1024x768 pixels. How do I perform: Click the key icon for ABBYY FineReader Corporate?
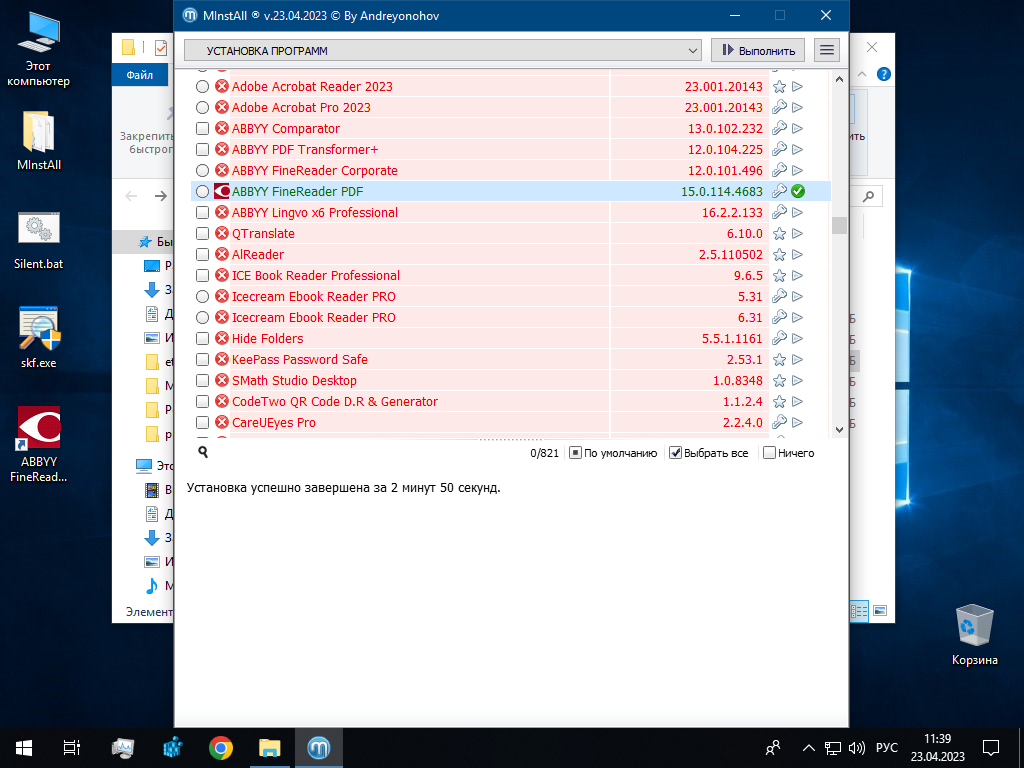pos(779,170)
